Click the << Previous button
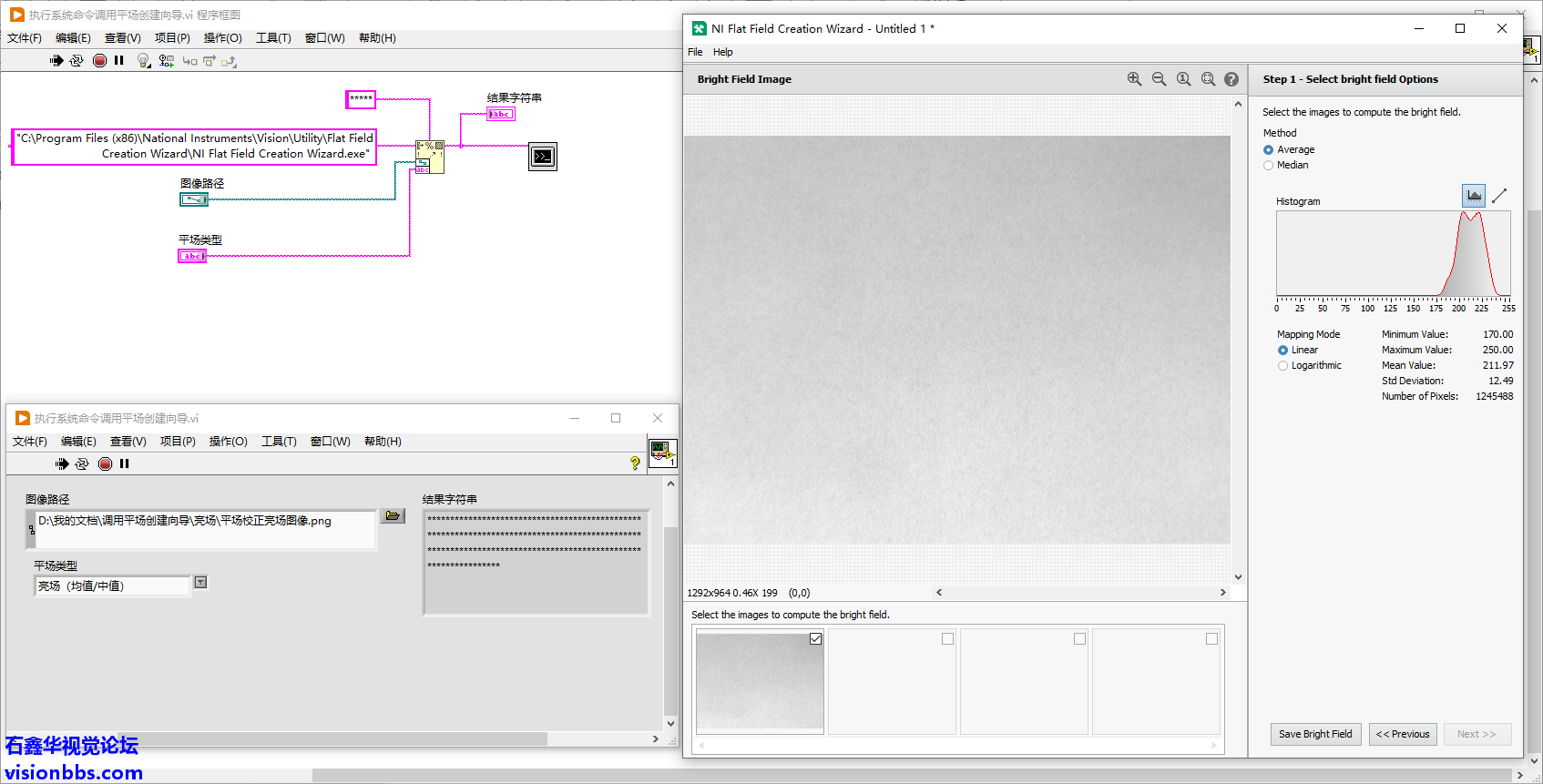1543x784 pixels. tap(1403, 734)
